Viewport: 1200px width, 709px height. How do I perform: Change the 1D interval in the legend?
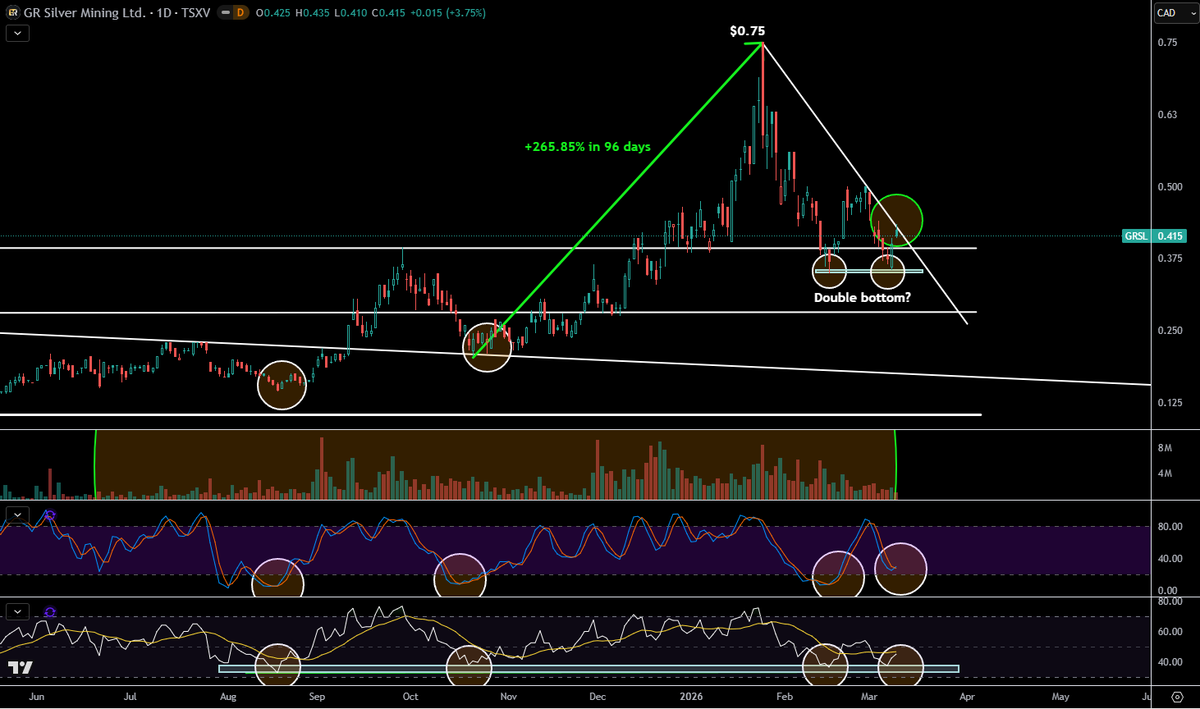pyautogui.click(x=163, y=13)
